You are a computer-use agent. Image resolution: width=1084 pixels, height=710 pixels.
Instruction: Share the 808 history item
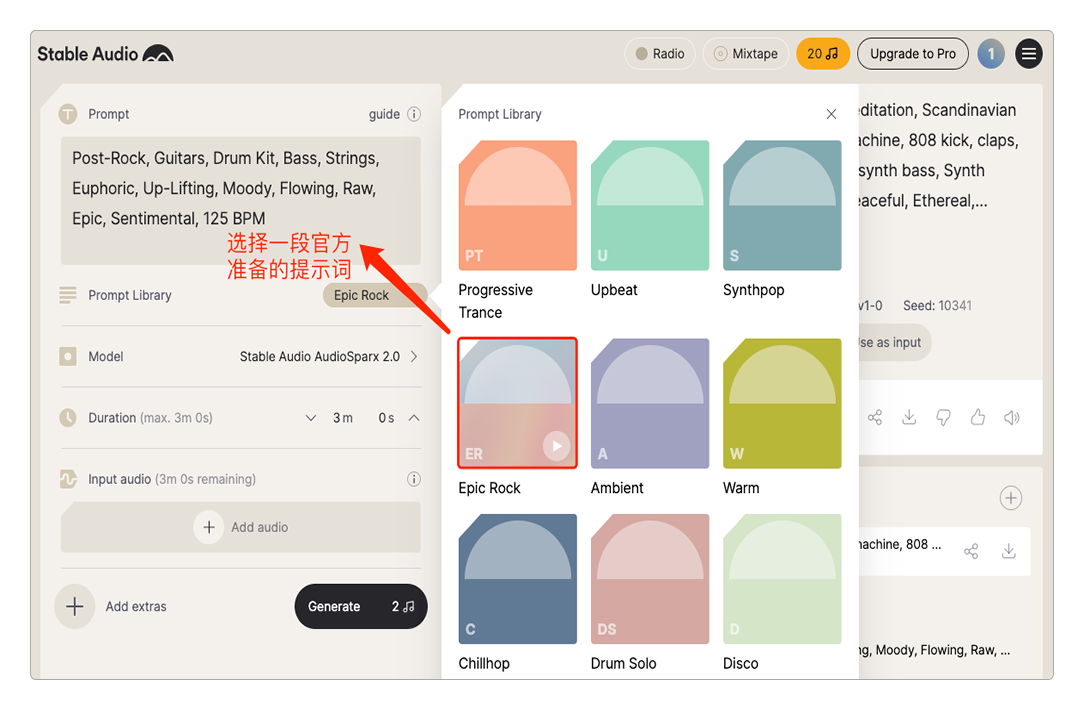[x=971, y=551]
